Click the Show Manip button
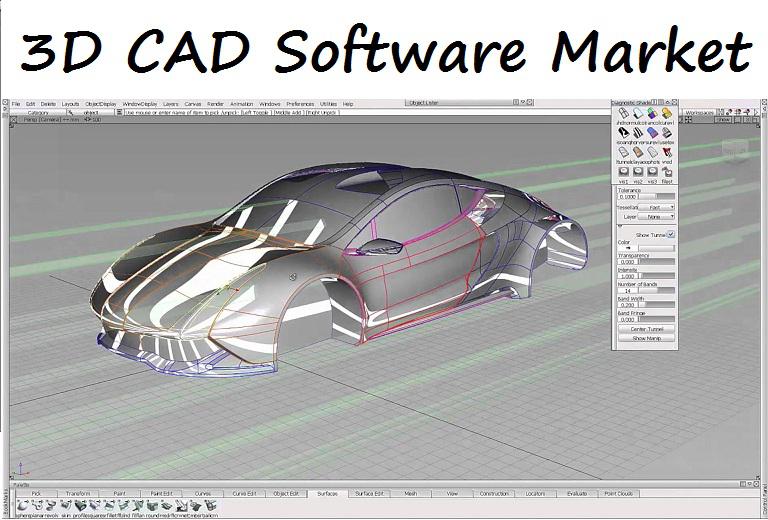This screenshot has height=520, width=768. [x=647, y=338]
